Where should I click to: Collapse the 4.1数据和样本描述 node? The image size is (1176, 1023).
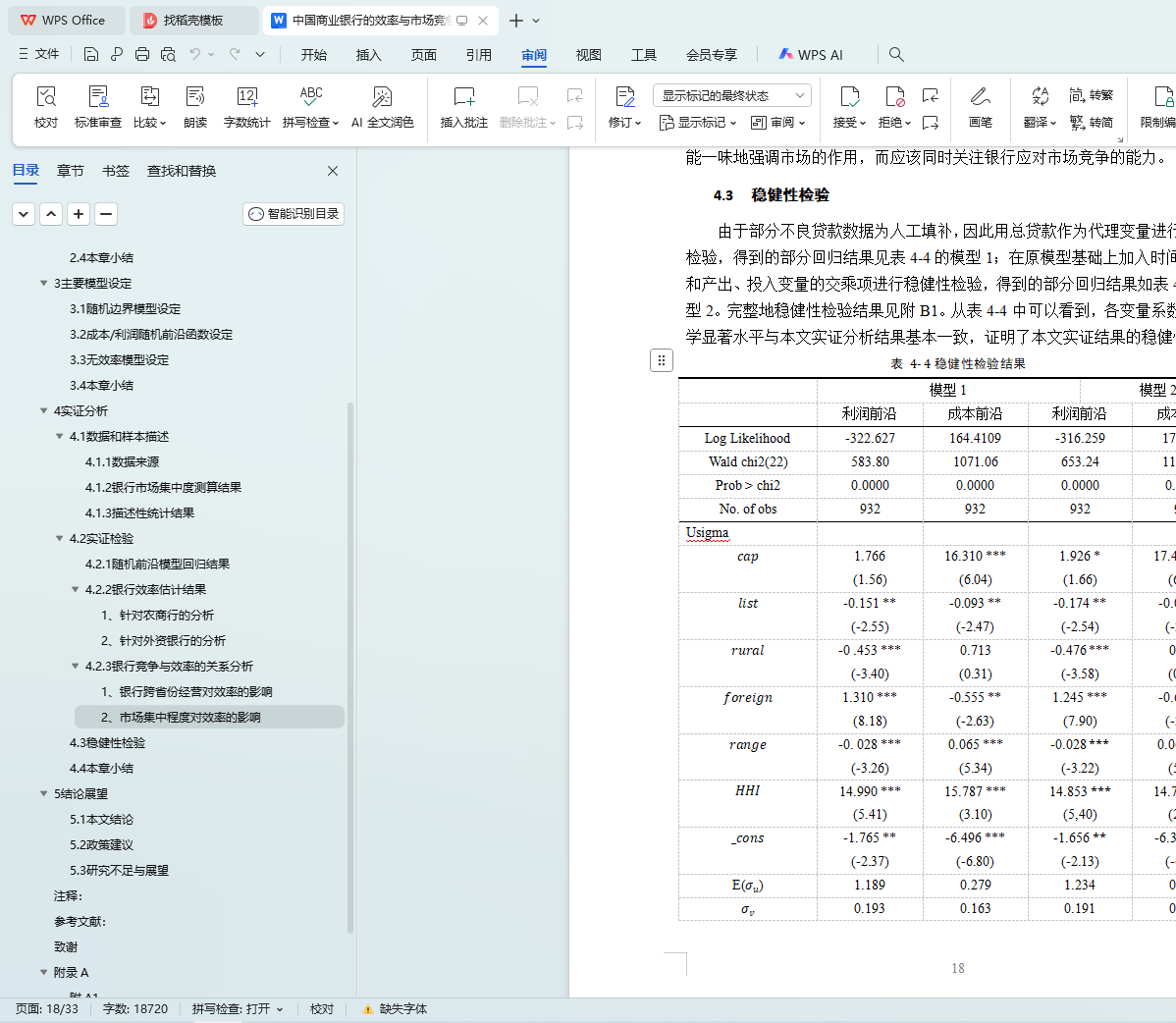tap(59, 437)
